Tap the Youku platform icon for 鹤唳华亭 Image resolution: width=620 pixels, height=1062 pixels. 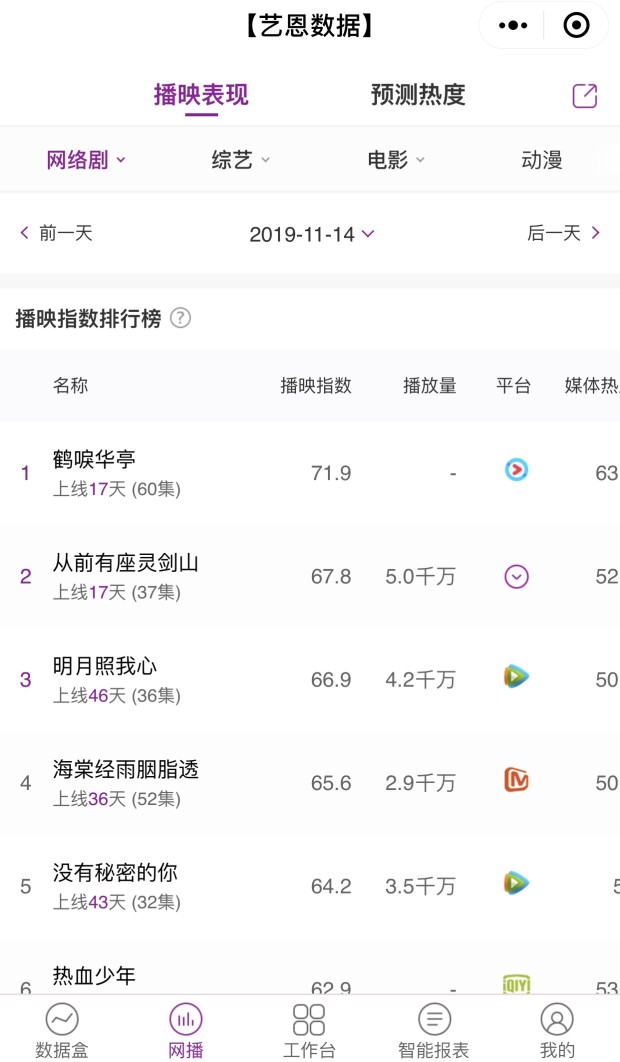[x=516, y=470]
